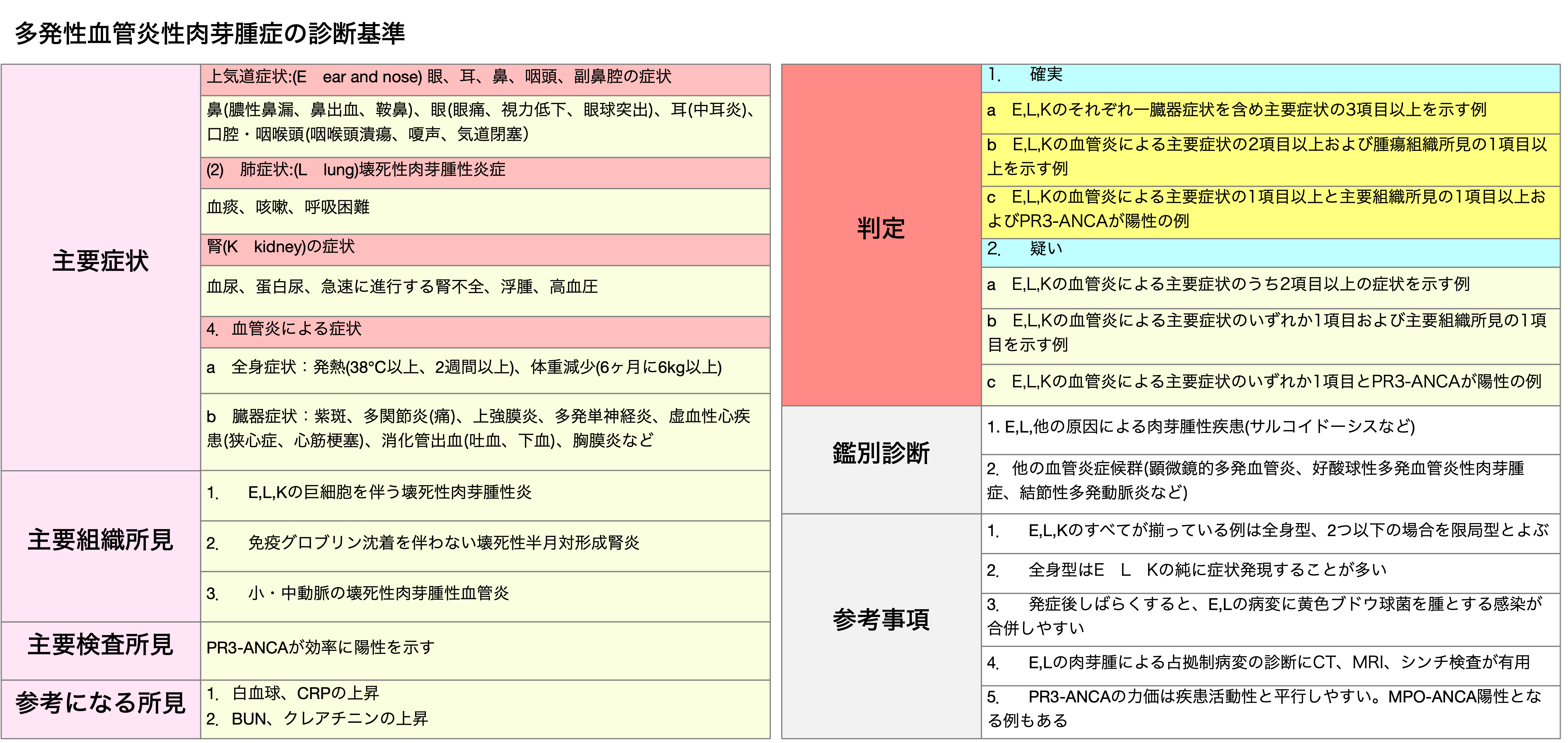Viewport: 1568px width, 743px height.
Task: Click the line 2. BUN、クレアチニンの上昇
Action: (317, 719)
